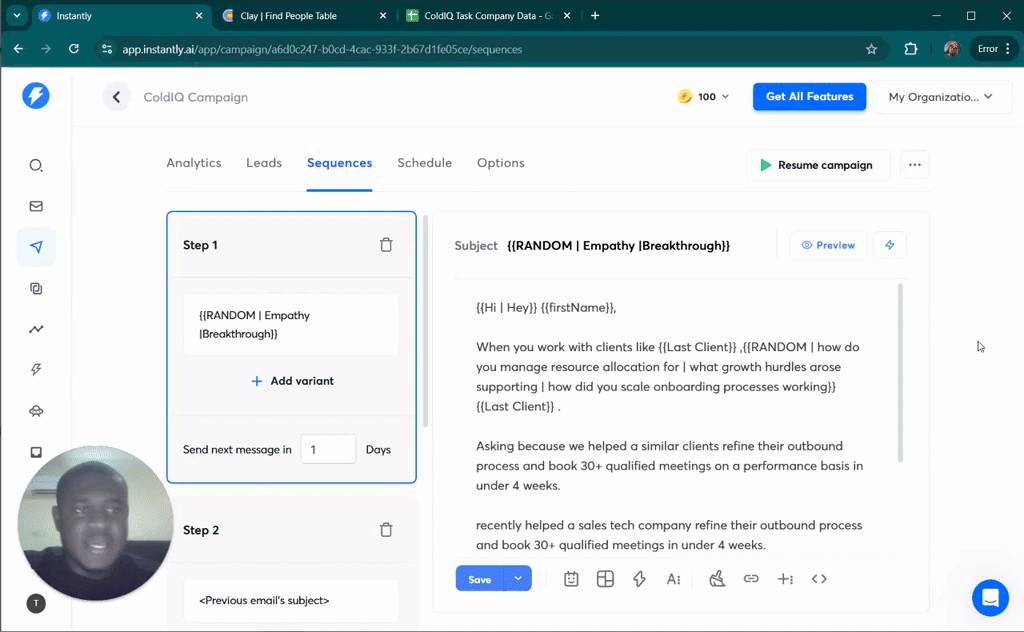1024x632 pixels.
Task: Delete Step 2 using its trash icon
Action: [x=386, y=530]
